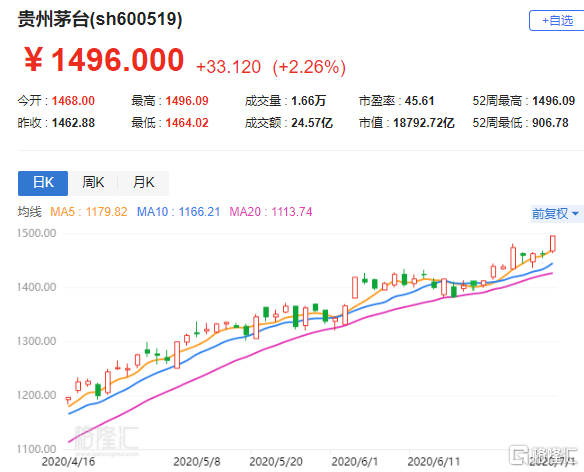The width and height of the screenshot is (584, 472).
Task: Select the latest red candlestick near 1496
Action: coord(553,244)
